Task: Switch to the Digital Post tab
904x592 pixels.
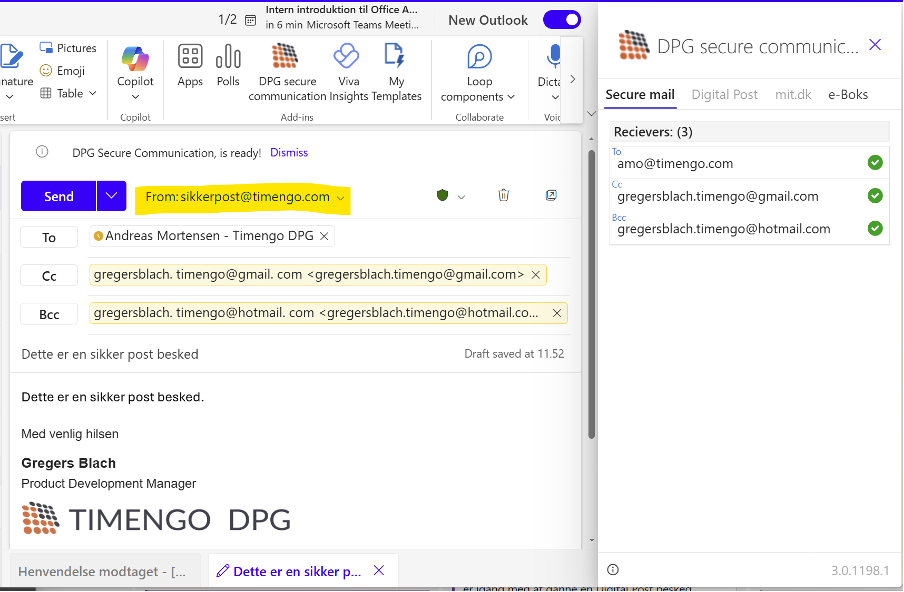Action: [x=724, y=95]
